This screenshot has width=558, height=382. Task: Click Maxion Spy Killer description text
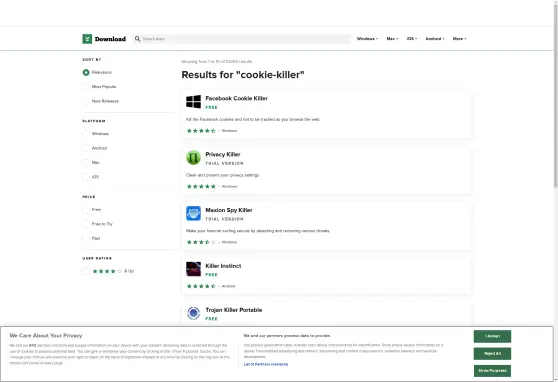(x=258, y=231)
